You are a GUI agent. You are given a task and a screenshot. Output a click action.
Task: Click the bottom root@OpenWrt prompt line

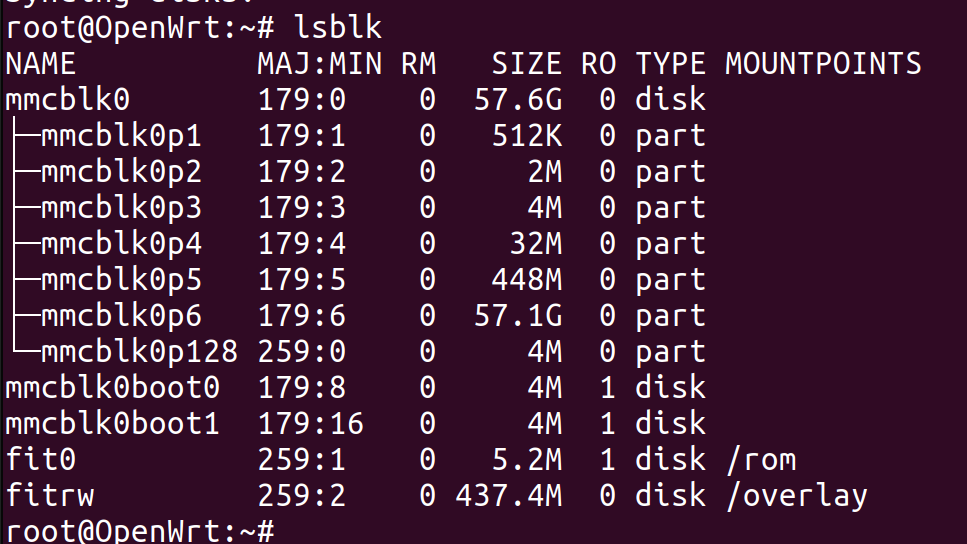pyautogui.click(x=139, y=532)
